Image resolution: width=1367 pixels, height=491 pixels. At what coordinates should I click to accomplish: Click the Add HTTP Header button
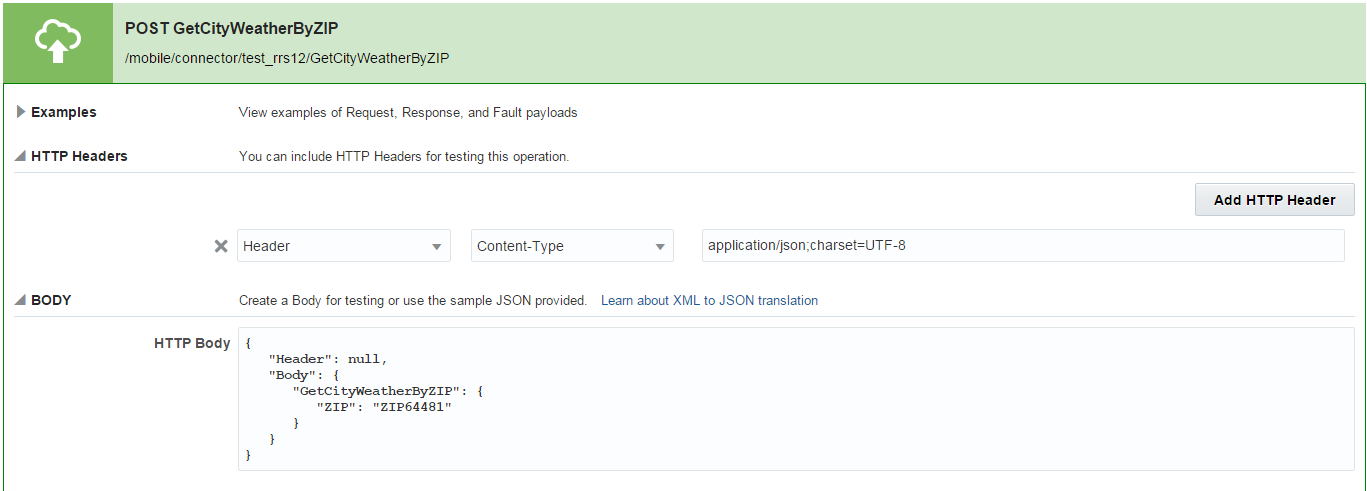point(1274,200)
